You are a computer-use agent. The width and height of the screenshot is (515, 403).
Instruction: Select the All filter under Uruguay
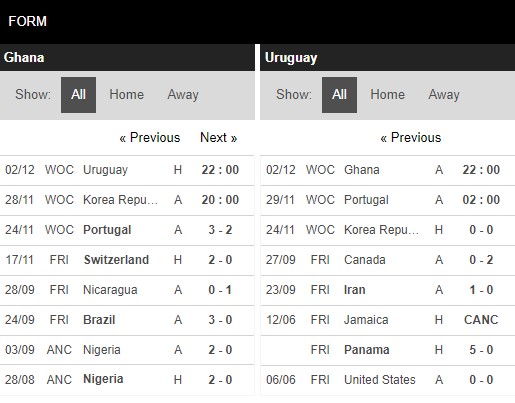[x=339, y=95]
